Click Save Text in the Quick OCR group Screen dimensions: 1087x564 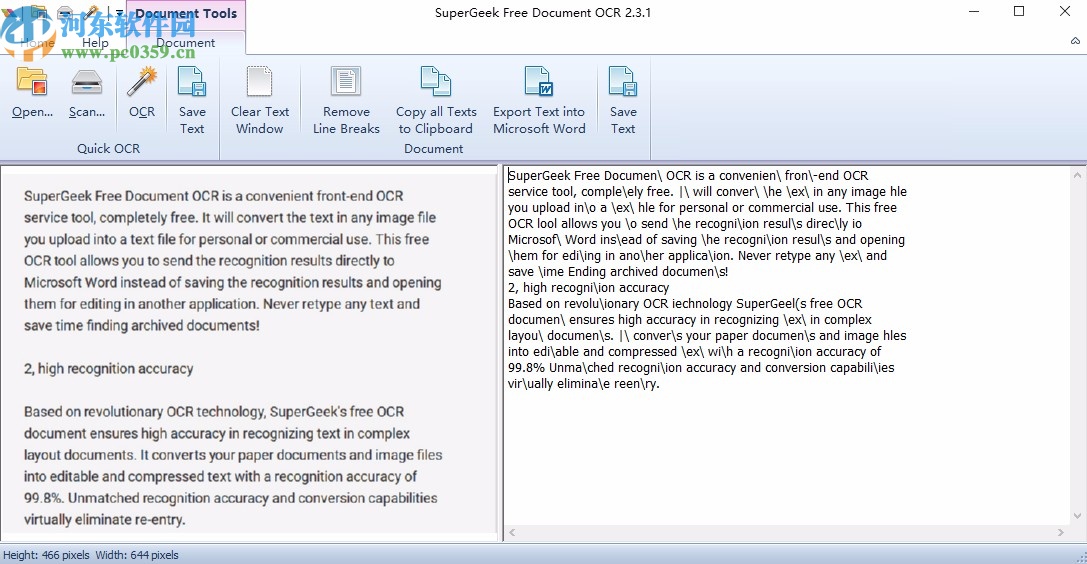[192, 100]
